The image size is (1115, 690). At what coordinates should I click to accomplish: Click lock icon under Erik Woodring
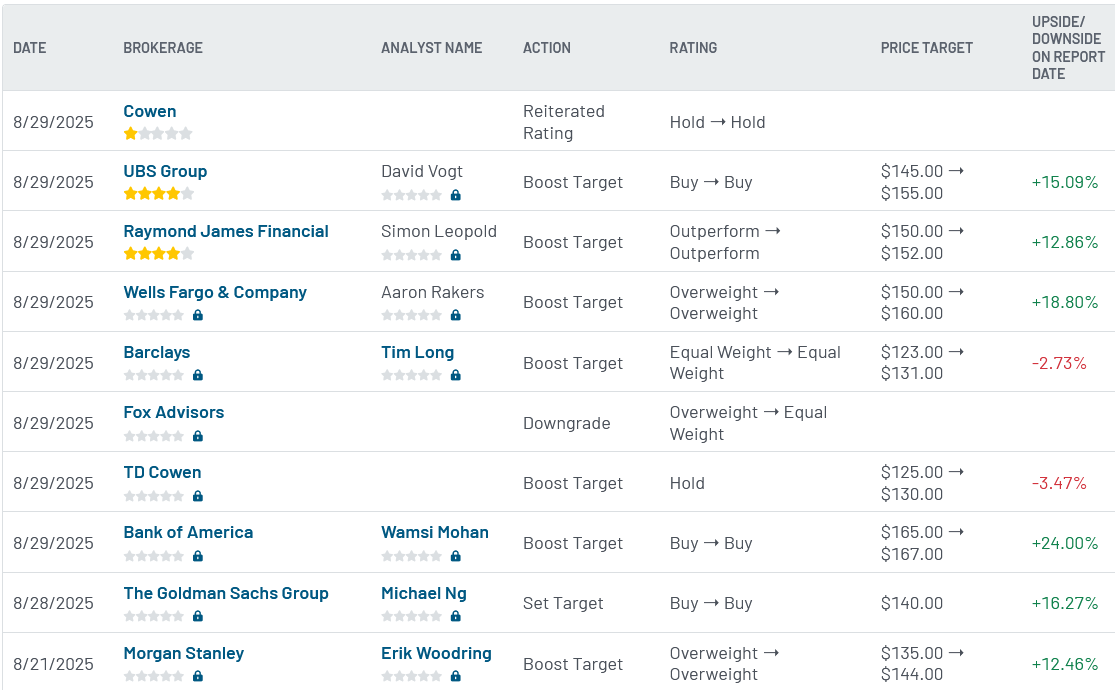(x=456, y=676)
